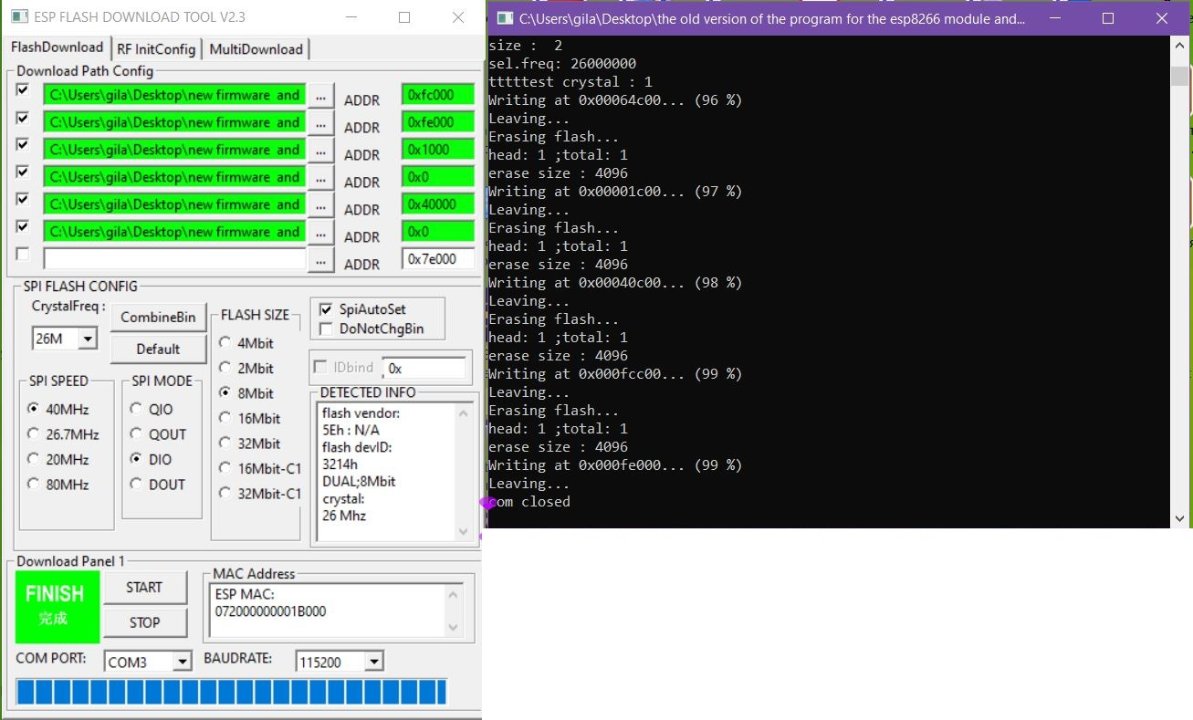1193x720 pixels.
Task: Click the Detected Info scroll down arrow
Action: (463, 532)
